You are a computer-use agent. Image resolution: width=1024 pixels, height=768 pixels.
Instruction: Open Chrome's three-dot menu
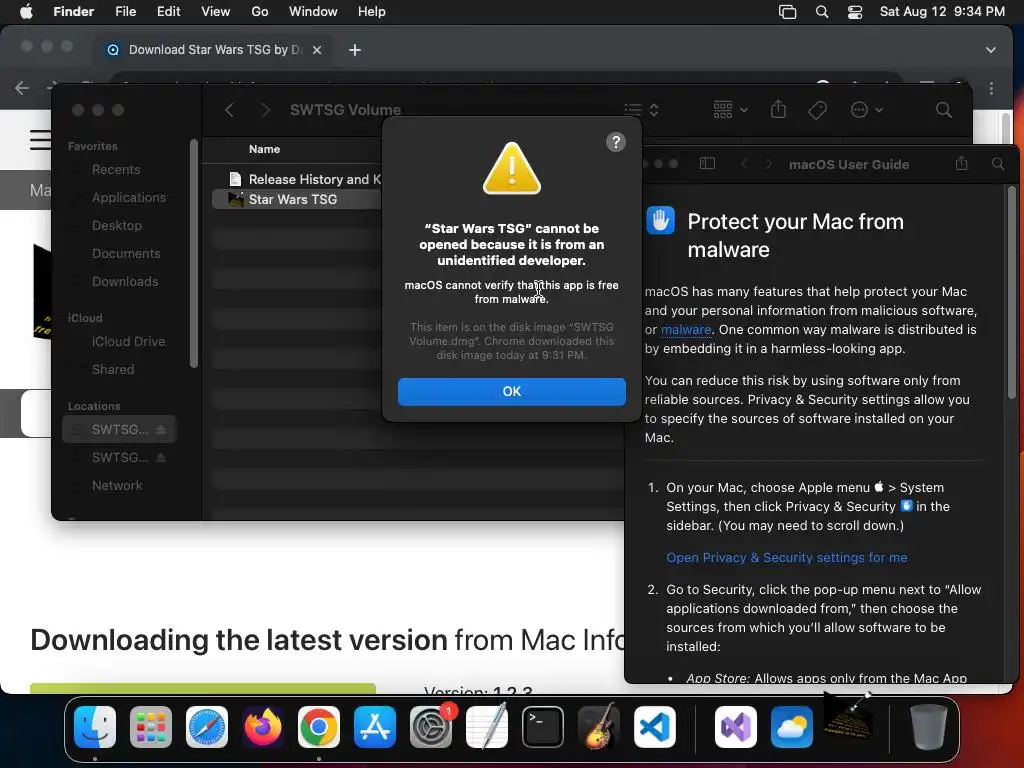click(991, 88)
